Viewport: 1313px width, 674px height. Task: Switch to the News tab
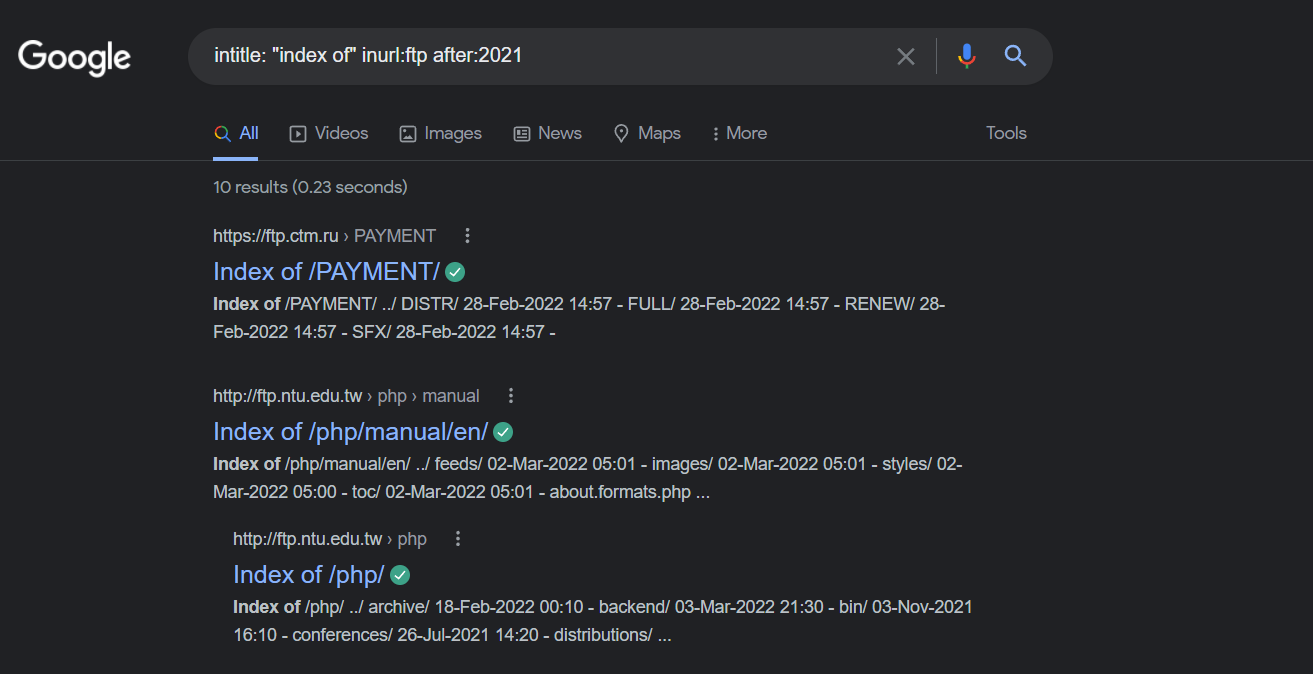pyautogui.click(x=547, y=133)
